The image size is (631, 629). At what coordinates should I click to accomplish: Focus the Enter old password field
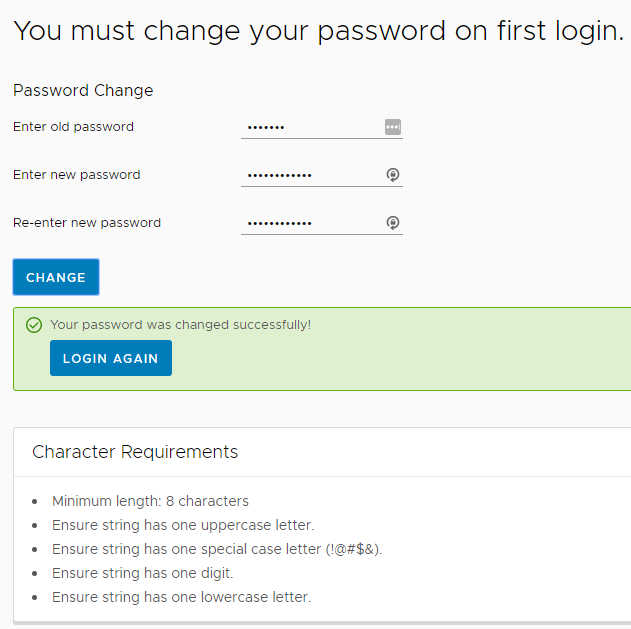[322, 127]
